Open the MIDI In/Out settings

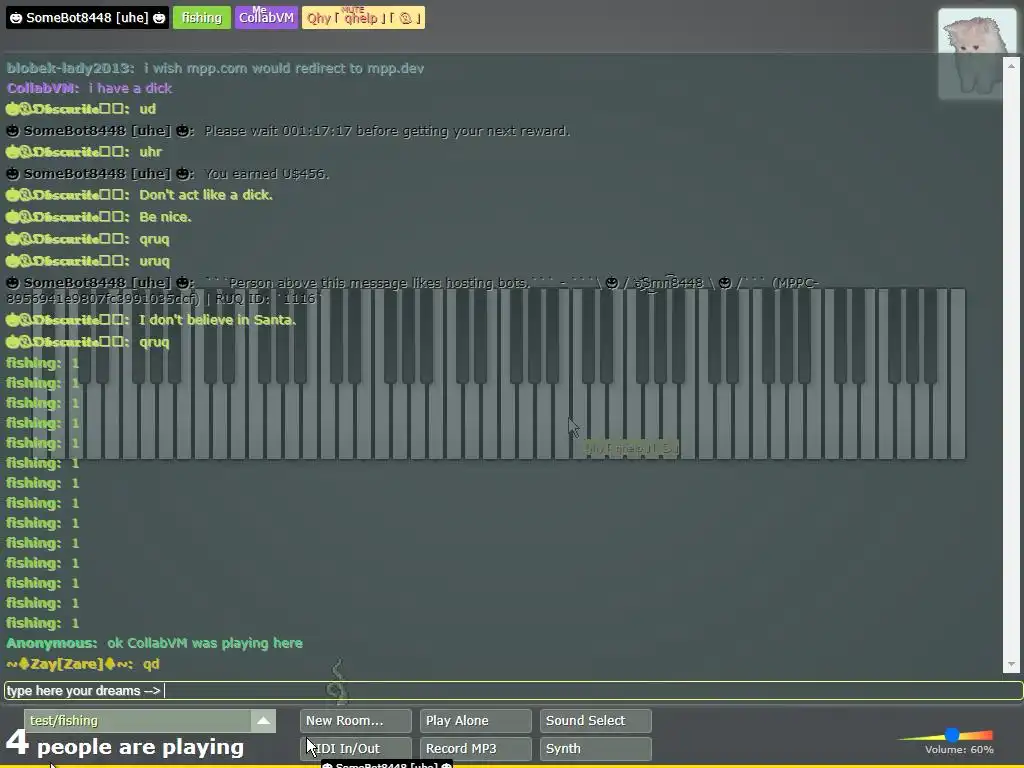356,748
